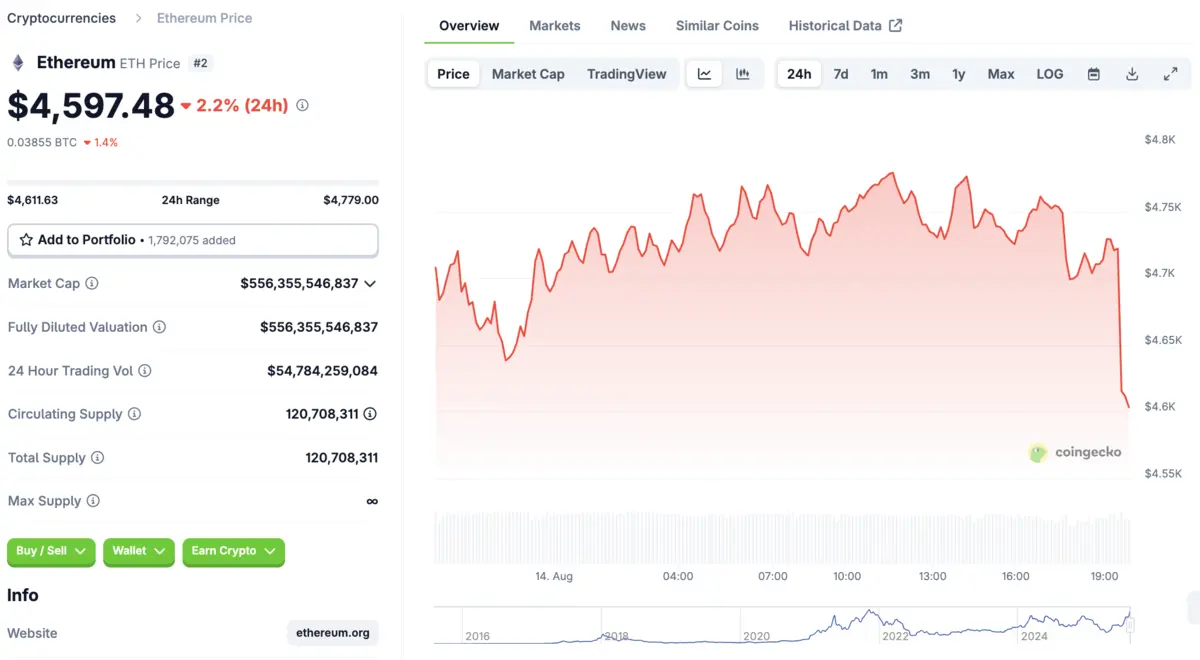Open the Similar Coins tab

coord(717,26)
